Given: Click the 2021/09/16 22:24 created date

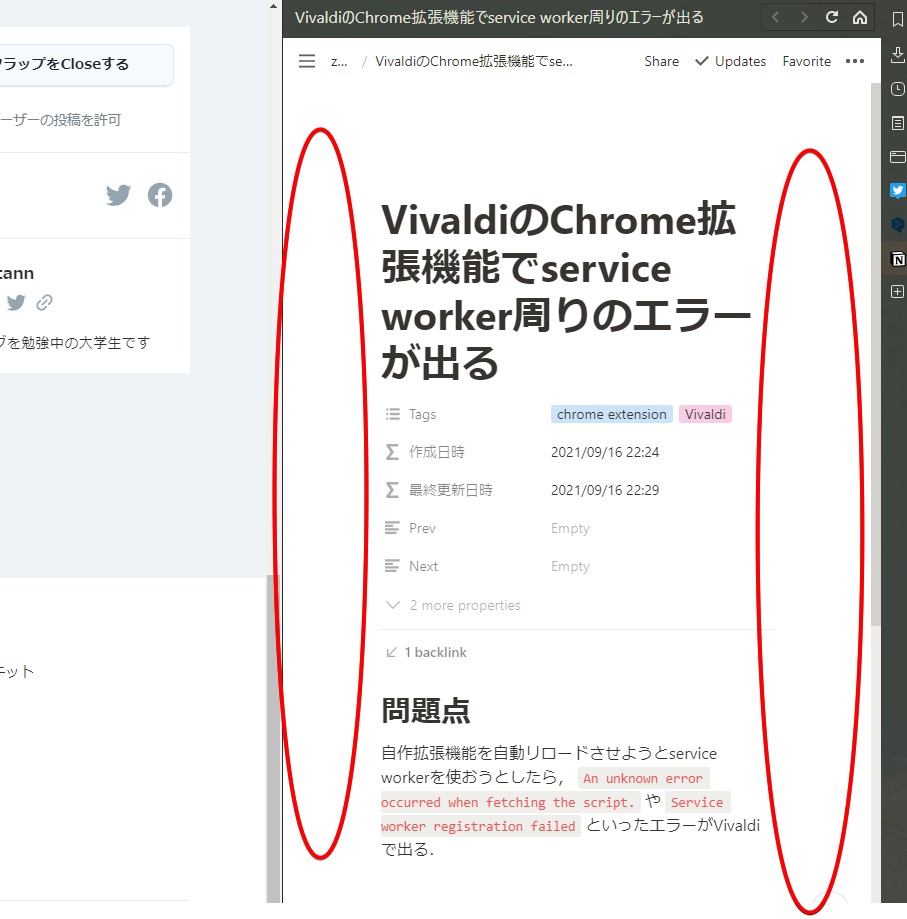Looking at the screenshot, I should pyautogui.click(x=605, y=452).
